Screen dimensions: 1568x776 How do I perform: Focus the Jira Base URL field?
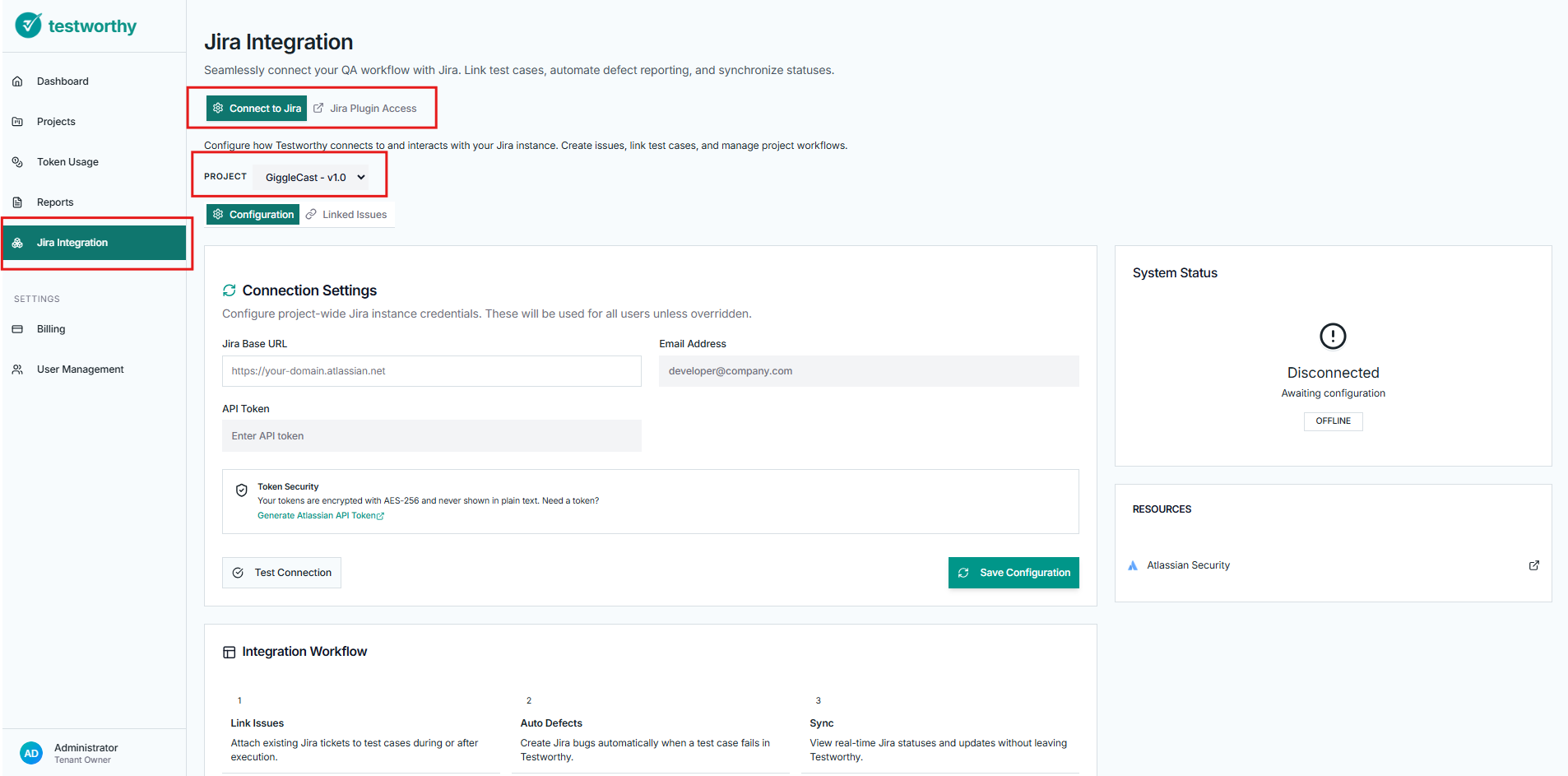point(432,371)
